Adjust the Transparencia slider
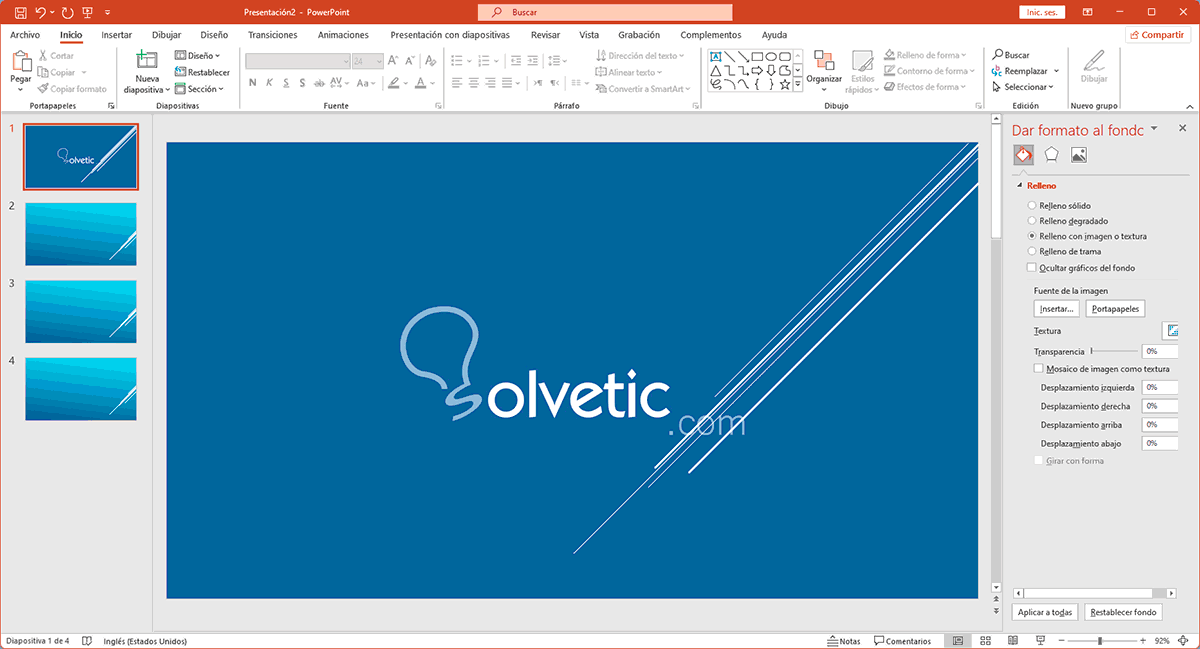The image size is (1200, 649). [1114, 352]
